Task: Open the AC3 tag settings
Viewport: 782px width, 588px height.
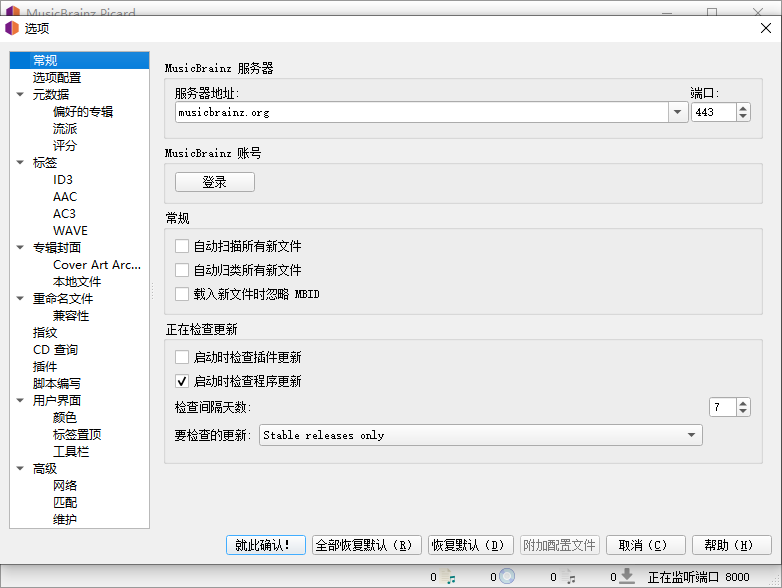Action: [64, 213]
